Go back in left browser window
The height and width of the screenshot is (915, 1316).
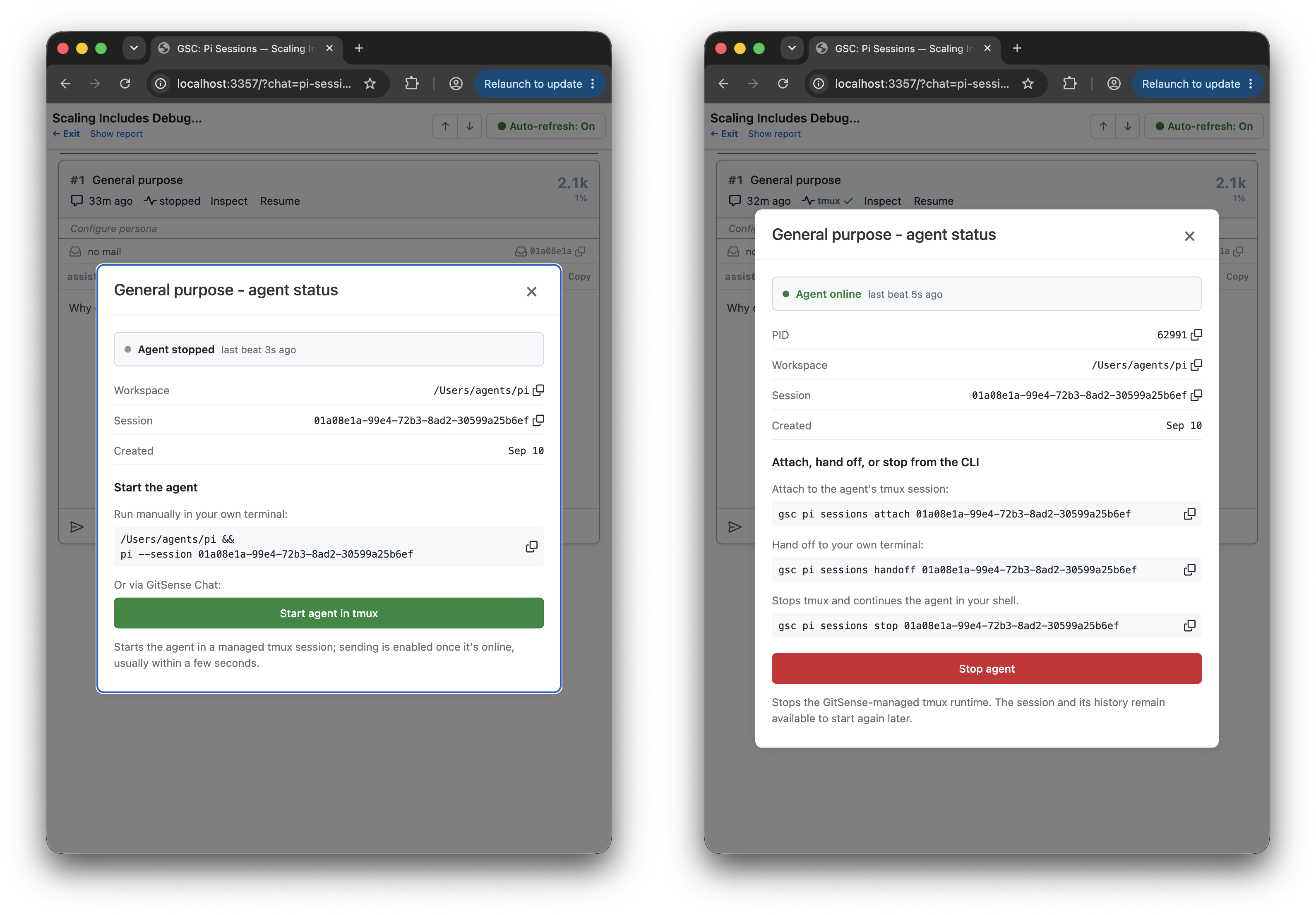(65, 84)
